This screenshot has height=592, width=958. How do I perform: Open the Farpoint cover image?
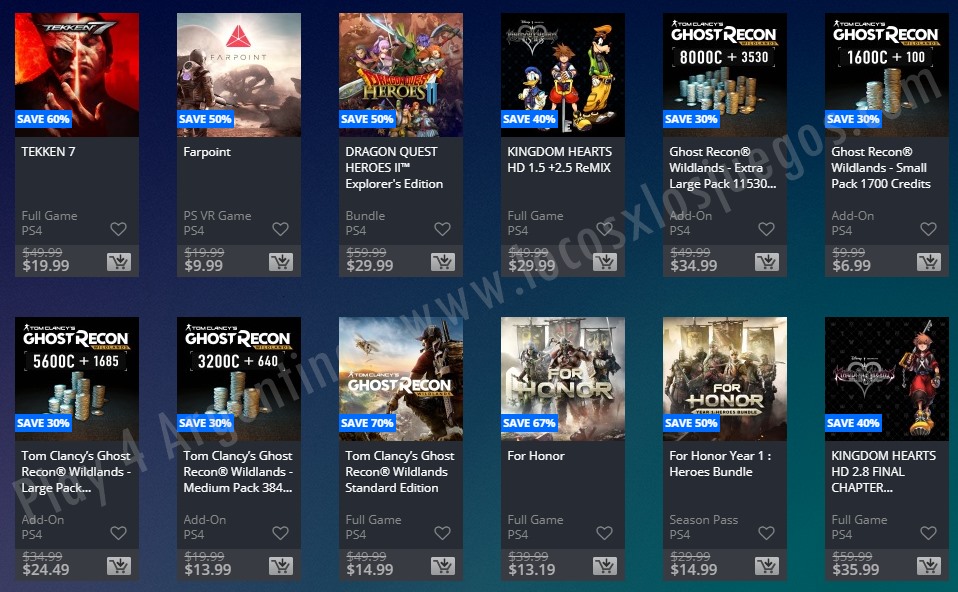point(239,75)
